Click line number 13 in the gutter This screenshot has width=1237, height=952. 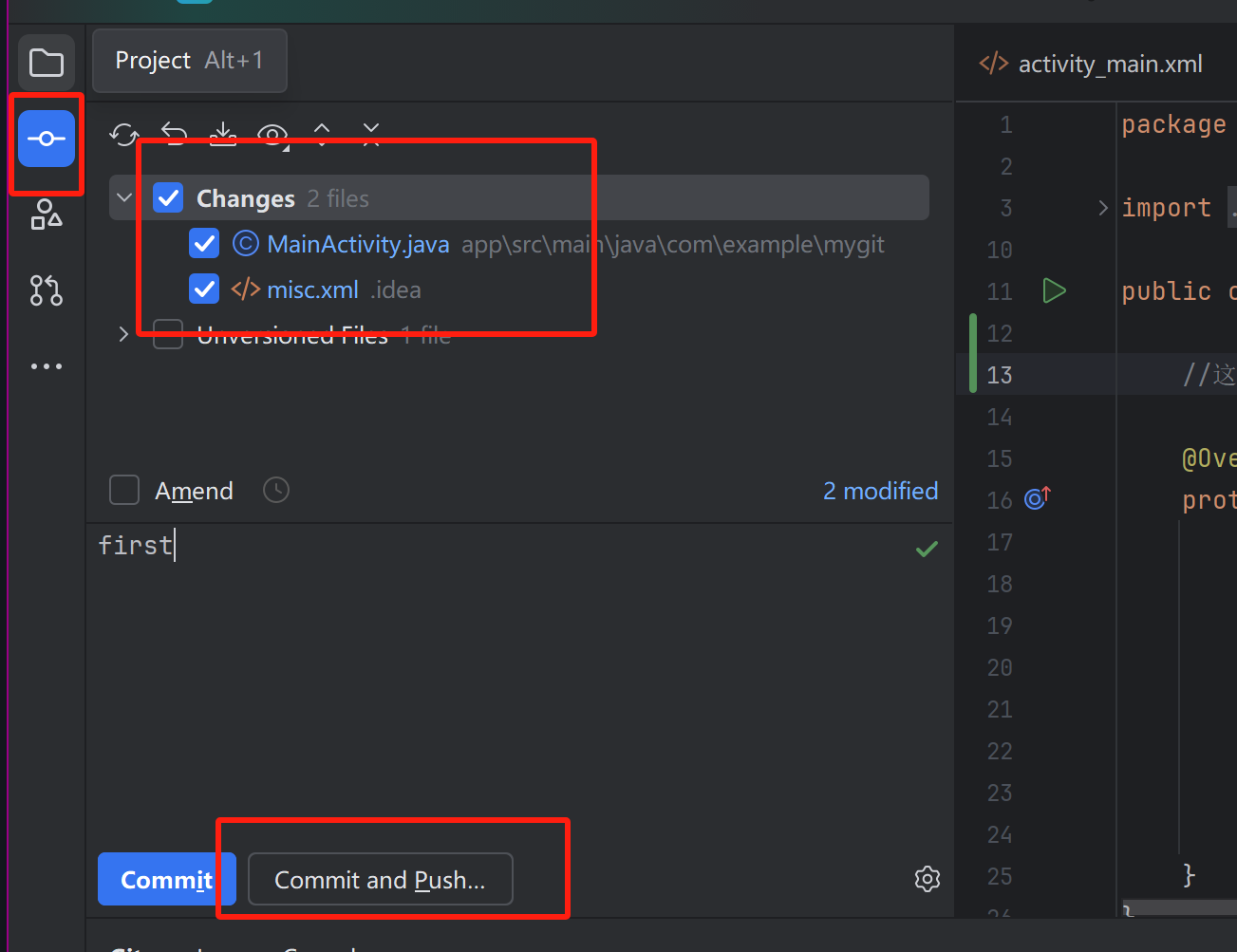(1000, 375)
